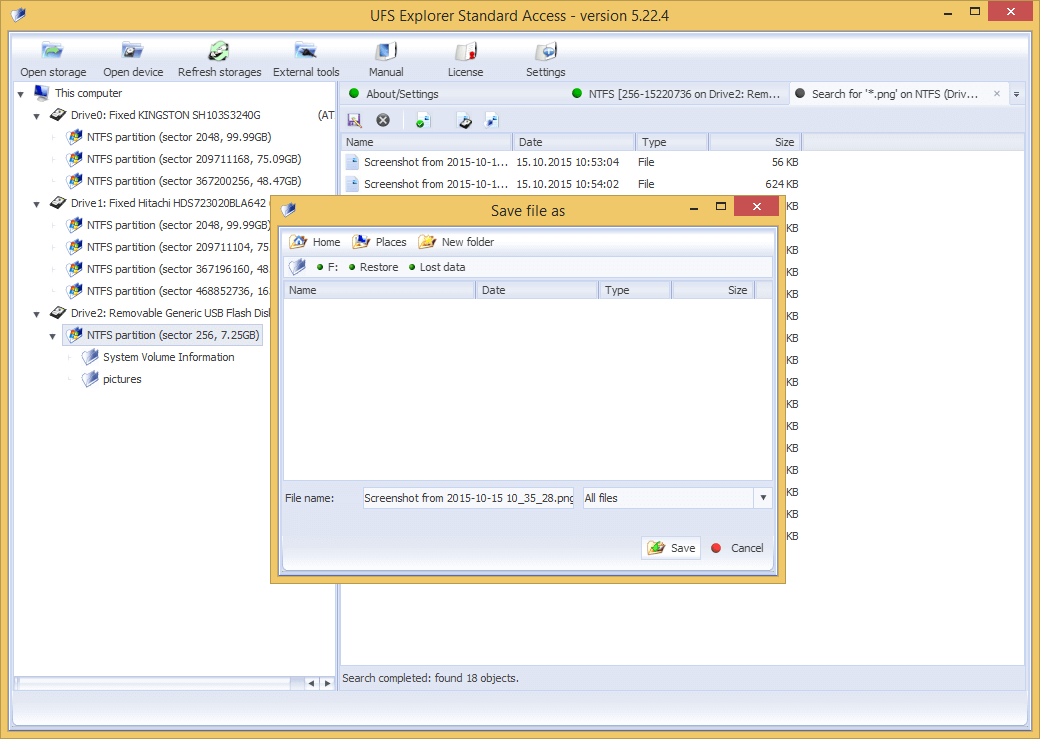Collapse the Drive0 KINGSTON node
Viewport: 1040px width, 739px height.
pos(36,116)
